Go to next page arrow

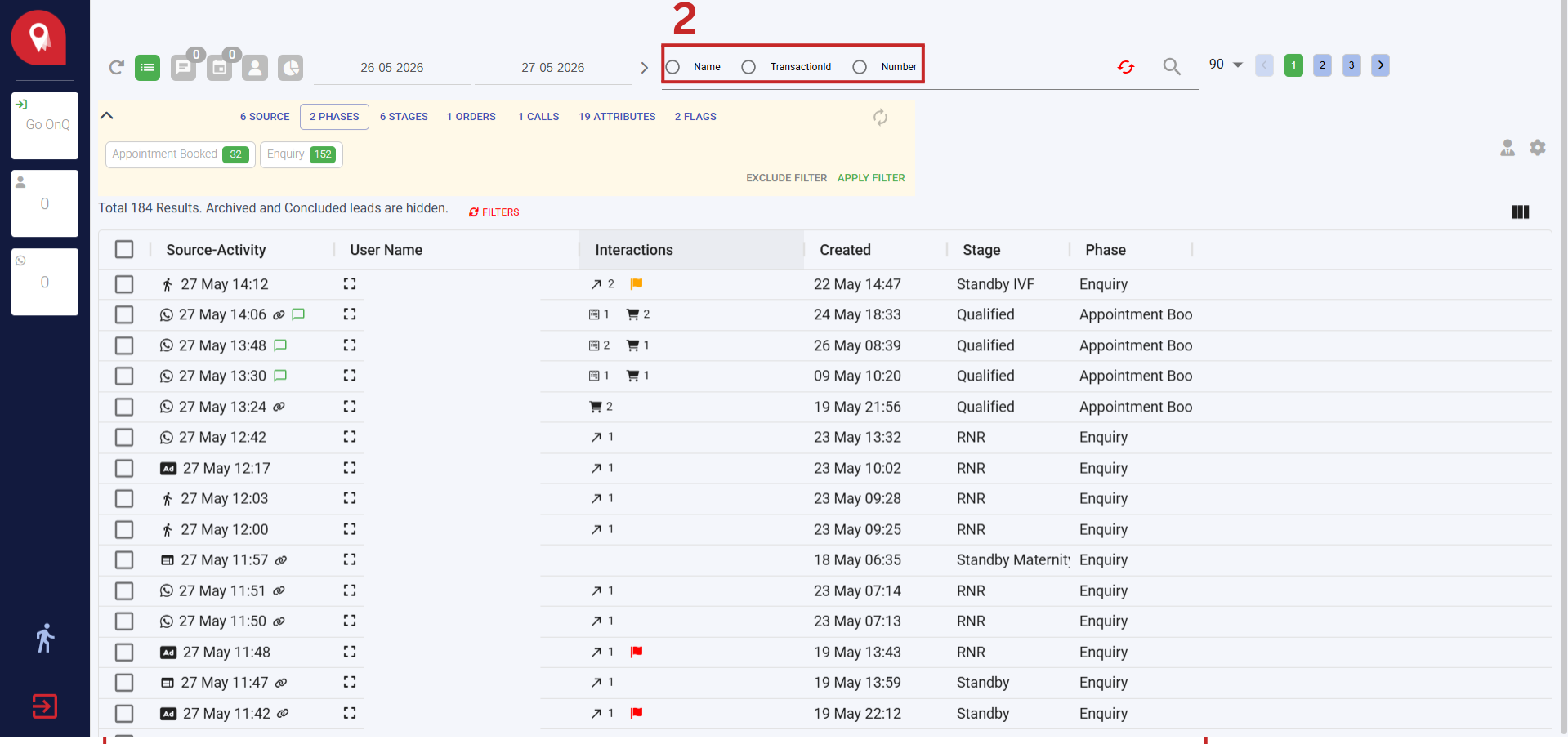click(x=1380, y=65)
